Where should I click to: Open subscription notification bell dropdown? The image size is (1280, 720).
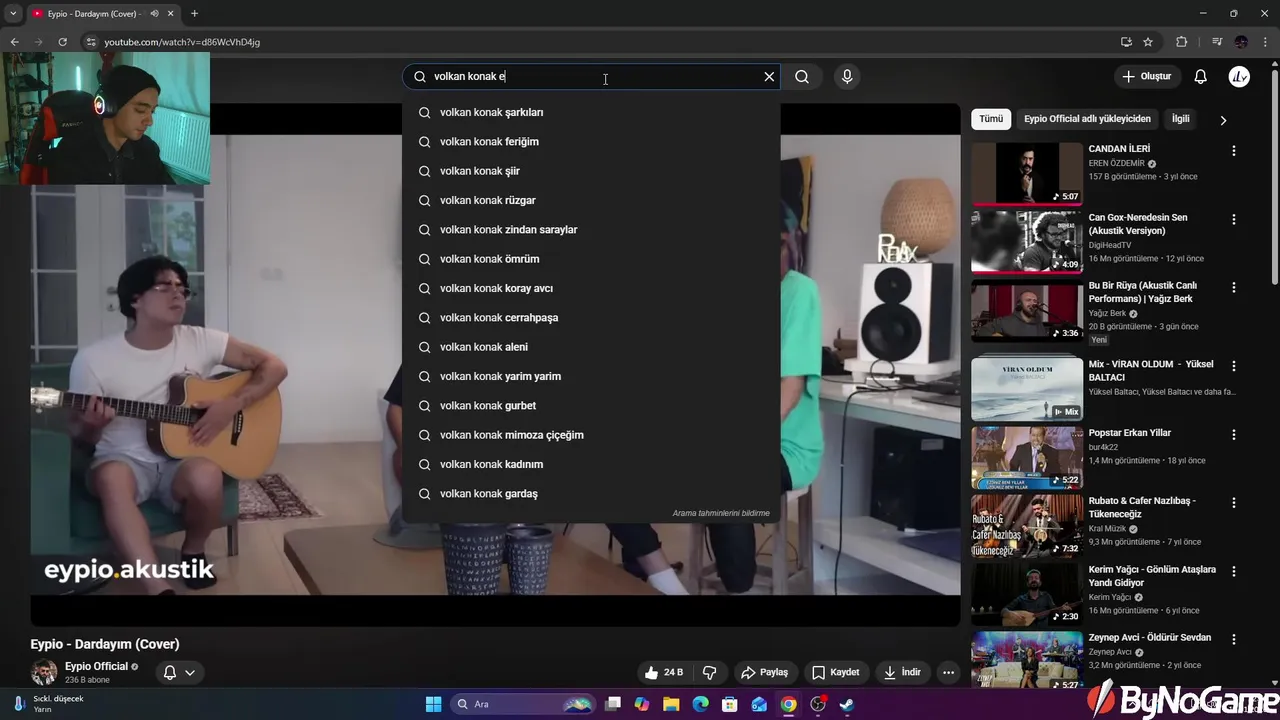coord(179,672)
